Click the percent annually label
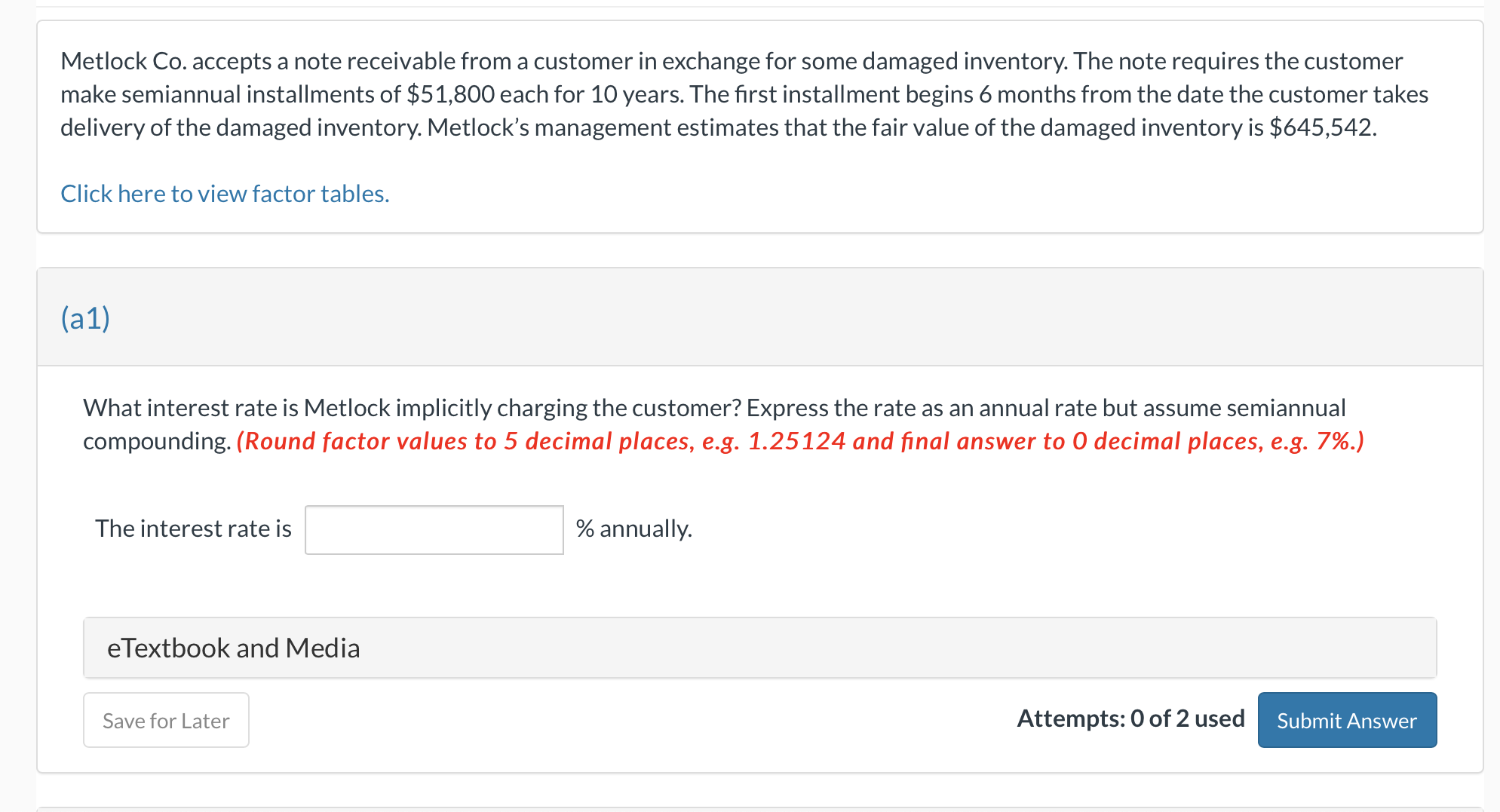The image size is (1500, 812). [x=633, y=529]
